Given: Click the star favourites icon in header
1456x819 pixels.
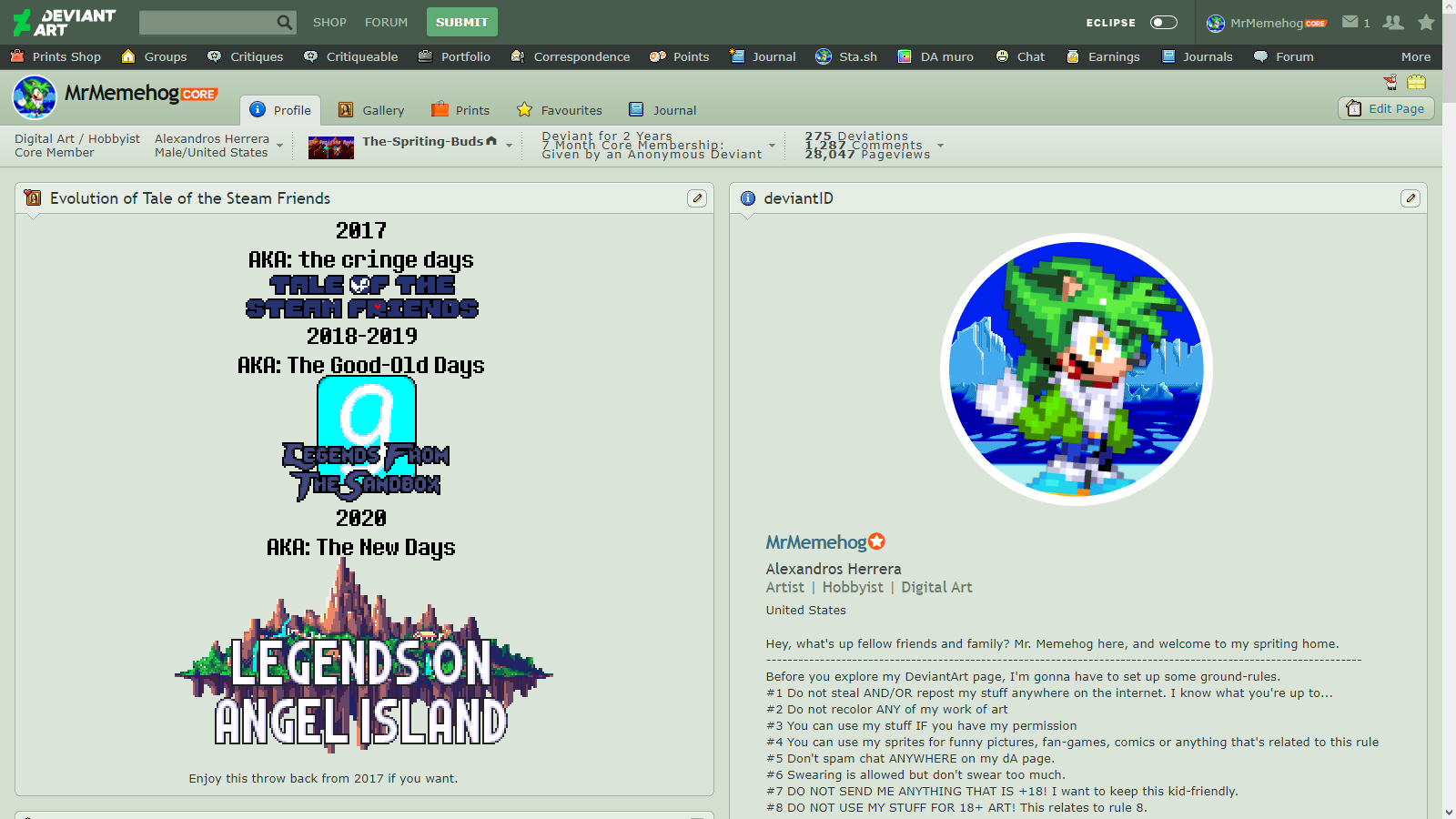Looking at the screenshot, I should tap(1426, 22).
